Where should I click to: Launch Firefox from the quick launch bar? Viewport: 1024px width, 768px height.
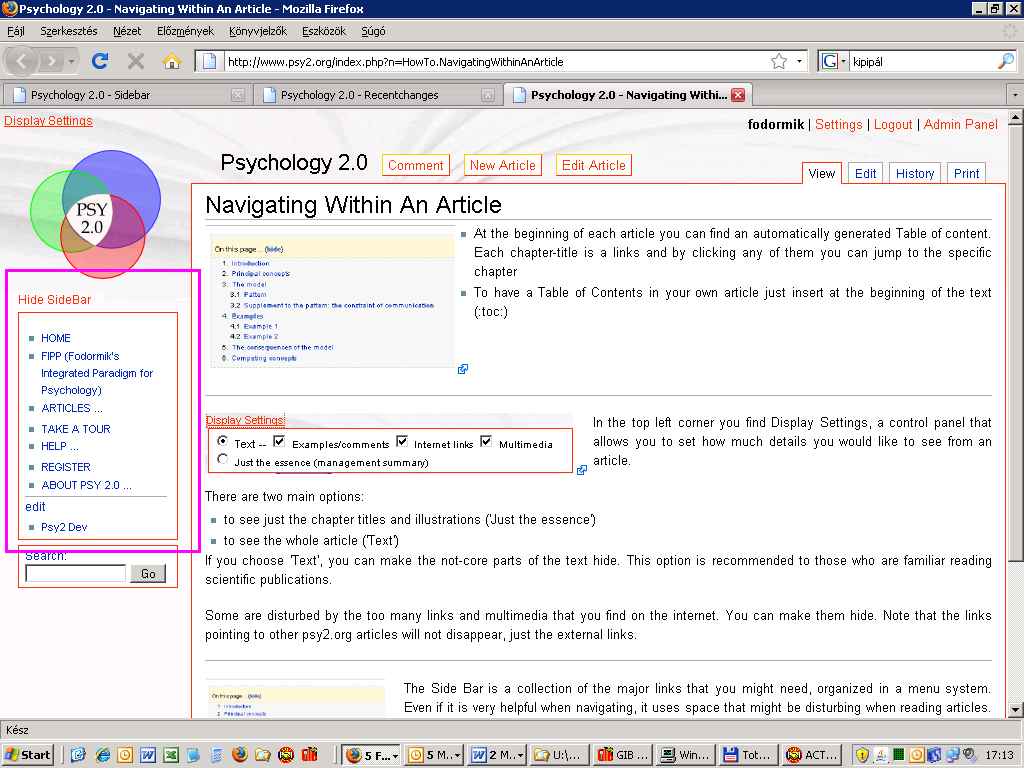(240, 755)
